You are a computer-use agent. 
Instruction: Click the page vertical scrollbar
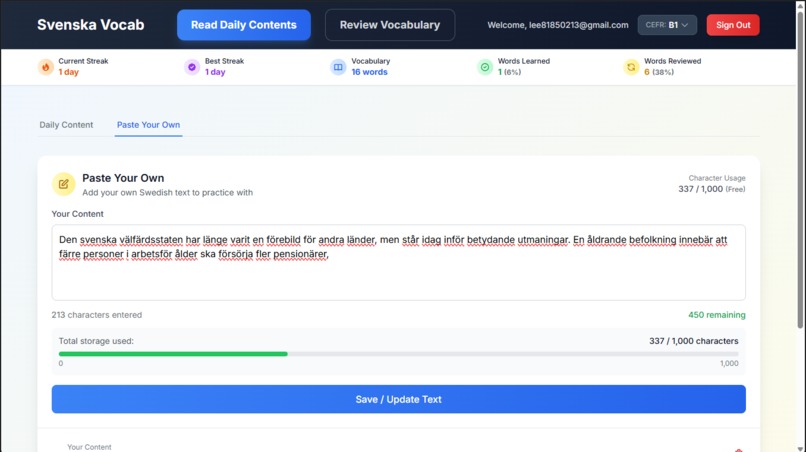point(800,170)
